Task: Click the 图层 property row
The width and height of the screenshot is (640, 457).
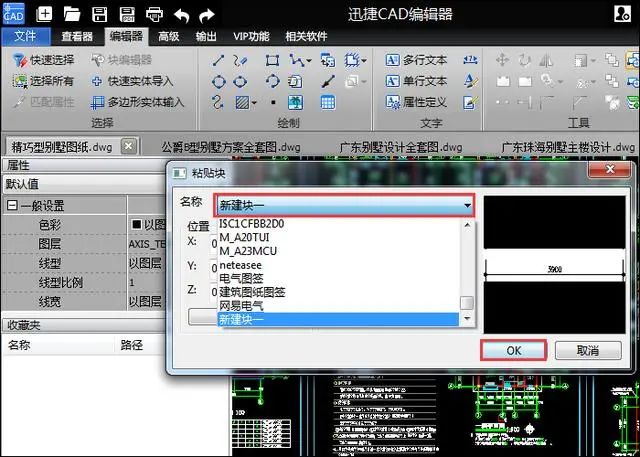Action: pos(84,244)
